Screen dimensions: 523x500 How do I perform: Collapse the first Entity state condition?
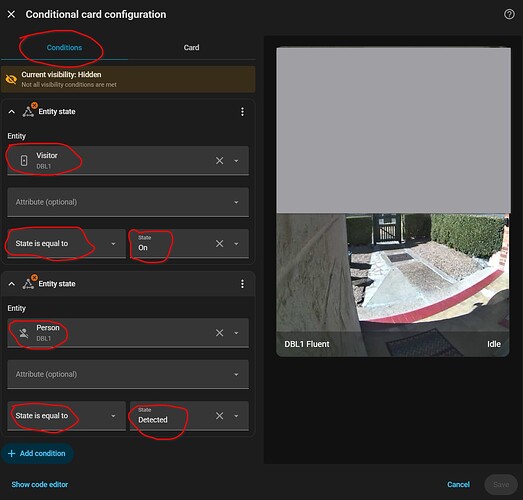12,112
